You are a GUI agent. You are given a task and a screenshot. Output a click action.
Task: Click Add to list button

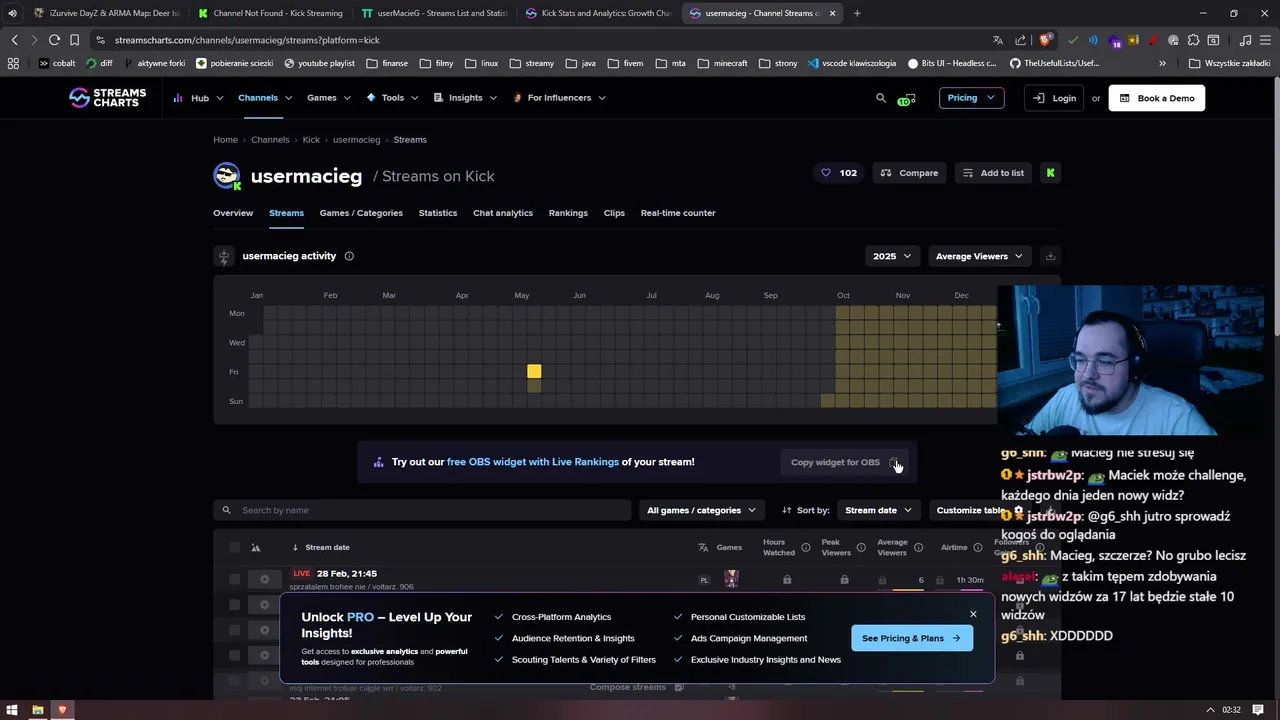click(993, 173)
